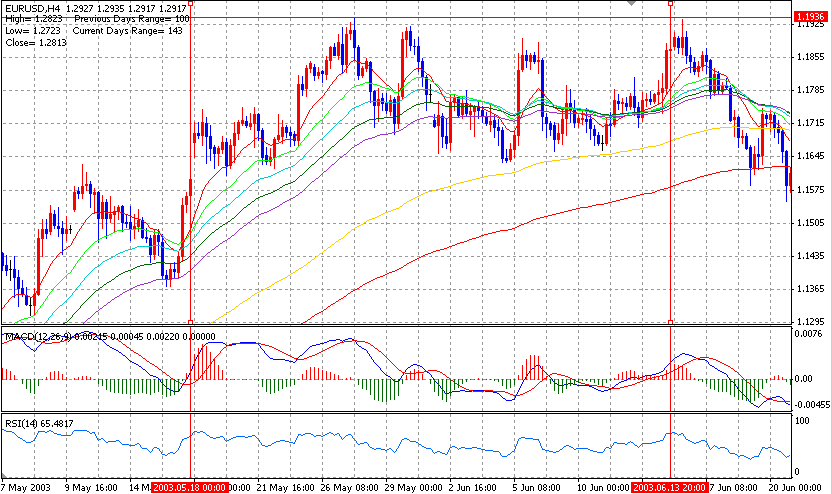Click the RSI(14) 65.4817 indicator label

(x=39, y=423)
